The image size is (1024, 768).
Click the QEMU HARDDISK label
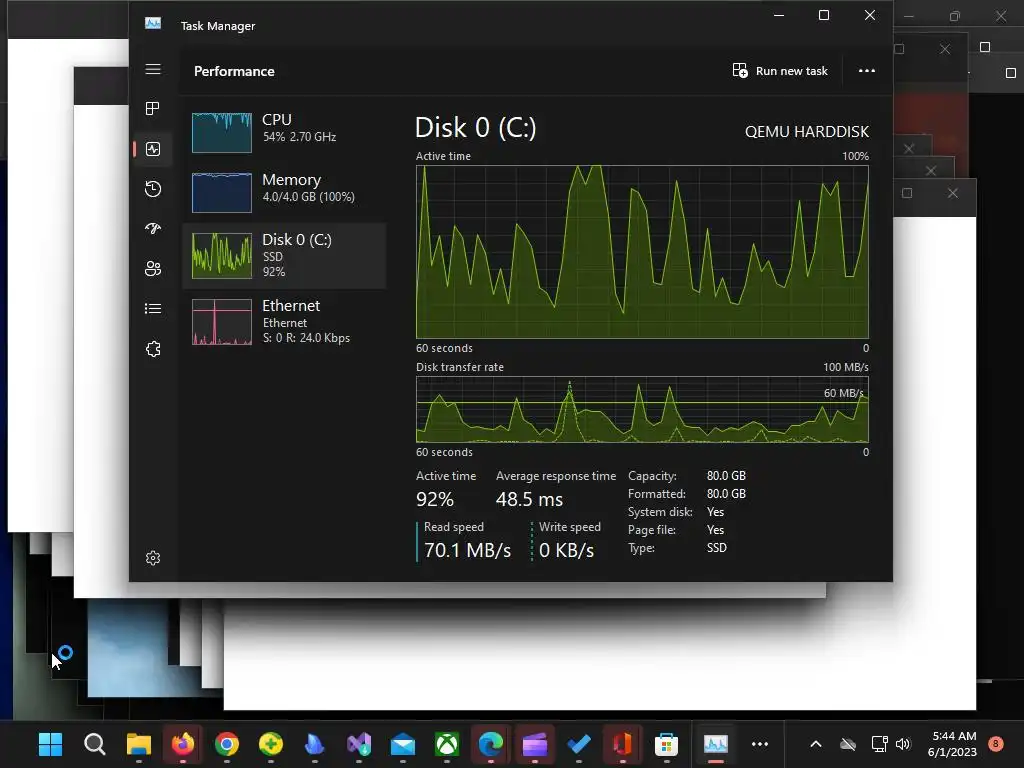[x=807, y=132]
